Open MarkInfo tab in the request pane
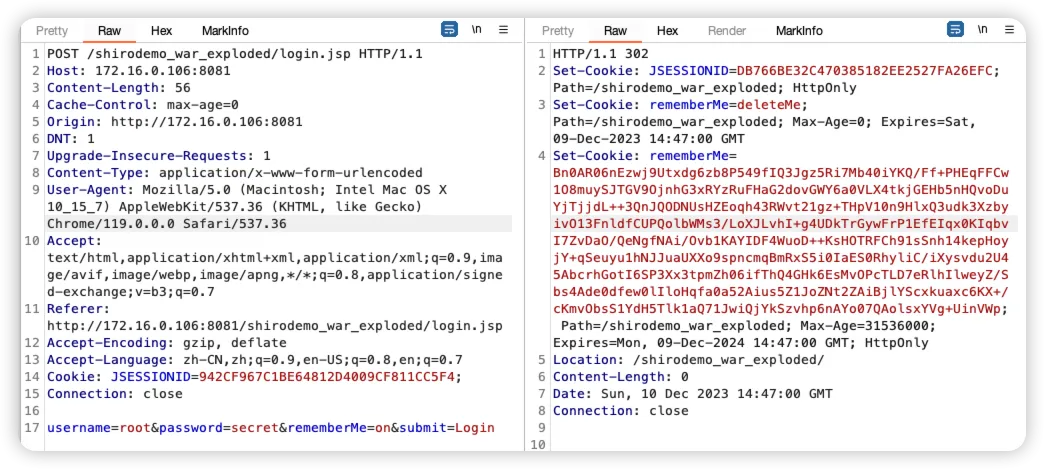 (225, 31)
